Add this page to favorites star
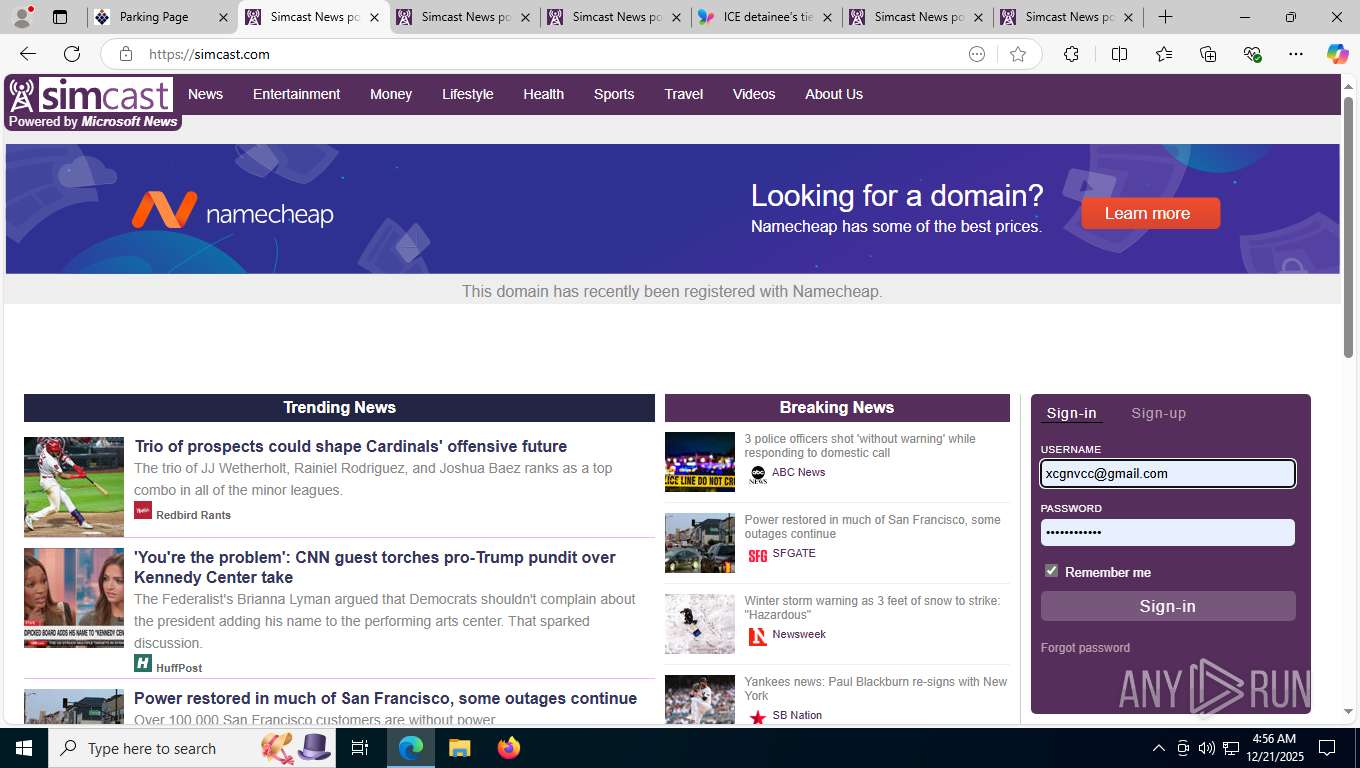 tap(1018, 54)
